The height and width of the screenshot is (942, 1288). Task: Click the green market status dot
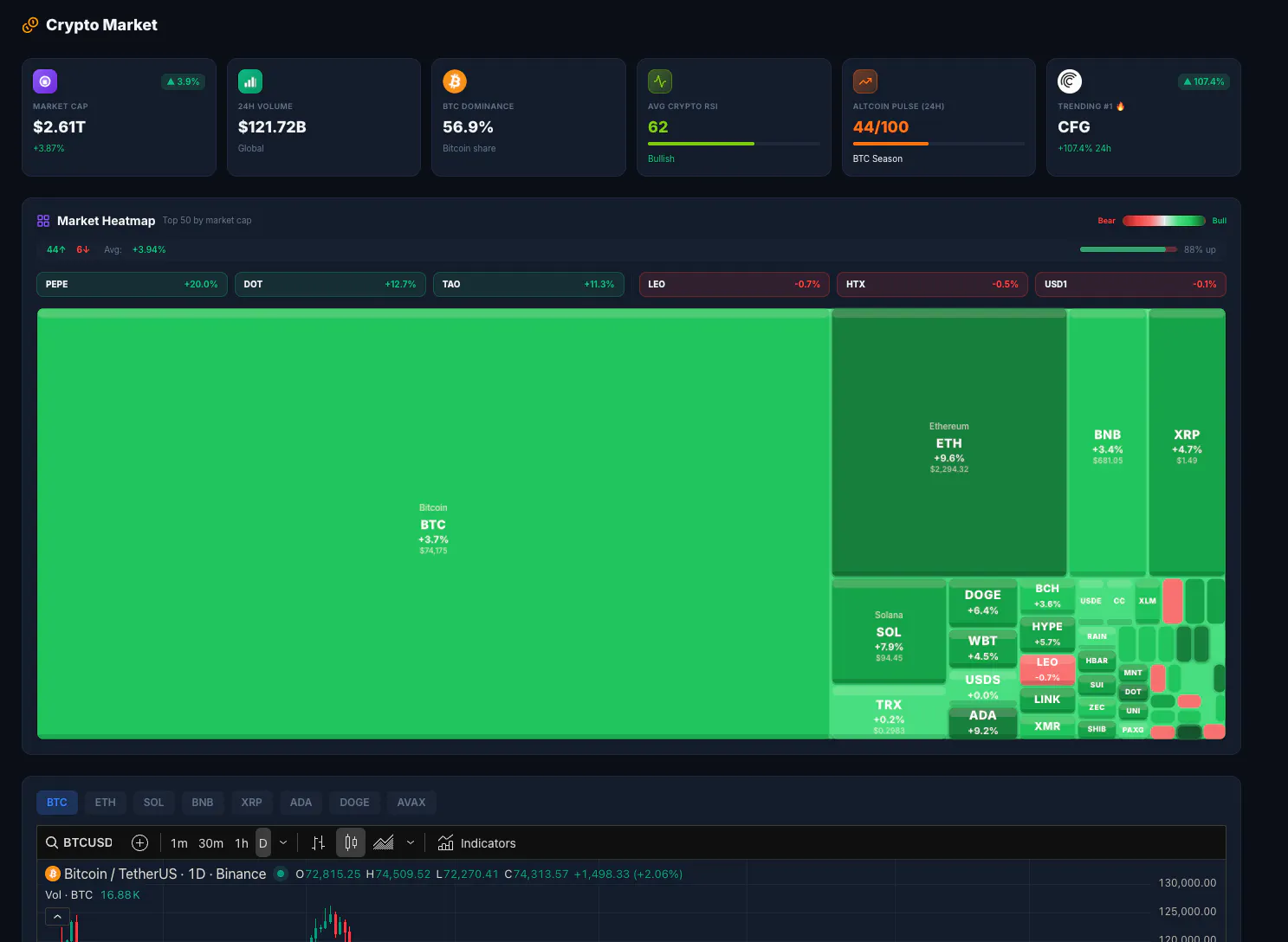(x=281, y=874)
